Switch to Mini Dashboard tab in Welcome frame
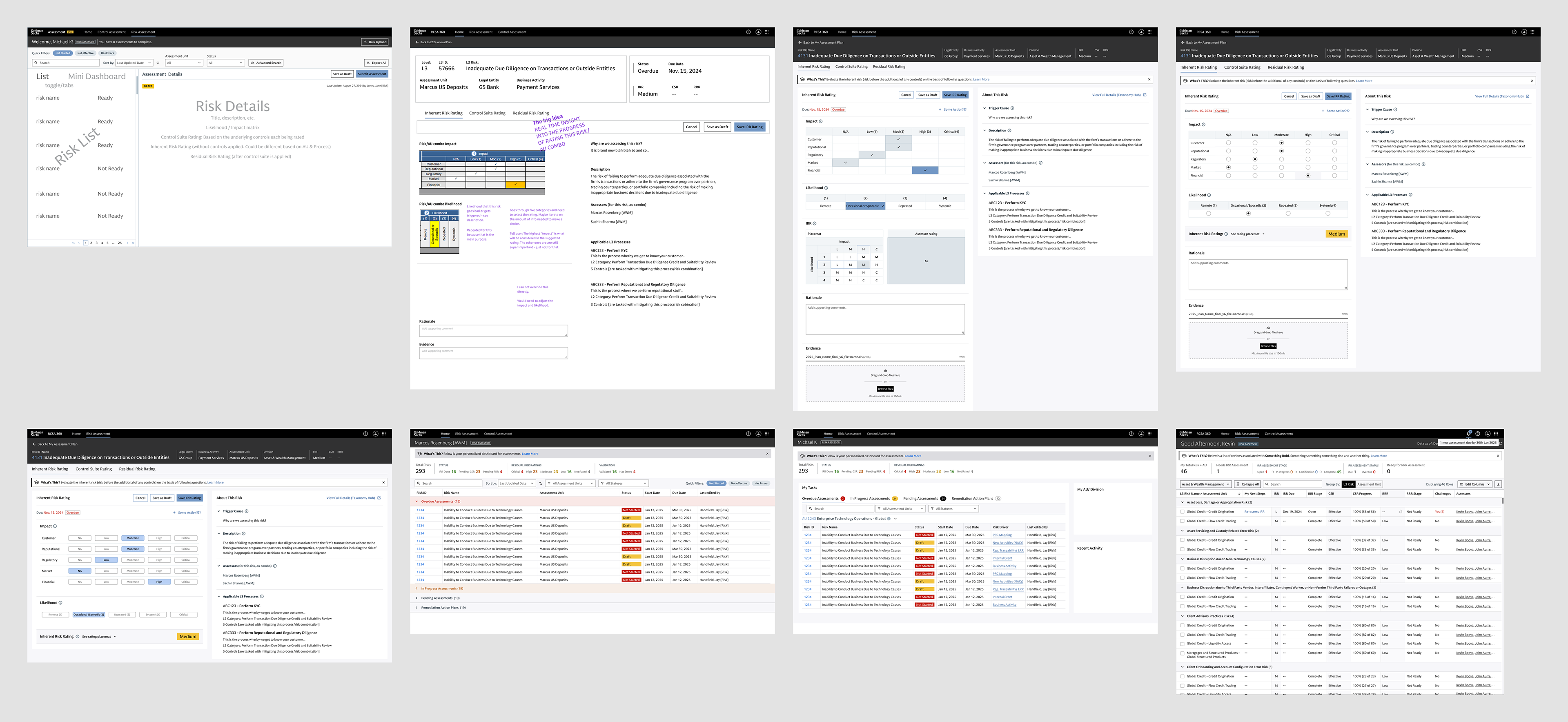The height and width of the screenshot is (722, 1568). click(97, 76)
